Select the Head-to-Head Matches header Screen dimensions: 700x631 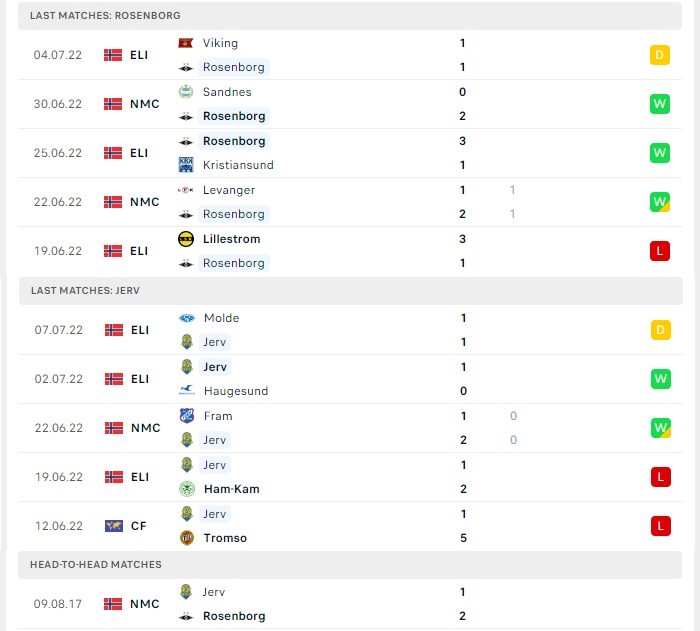click(350, 565)
